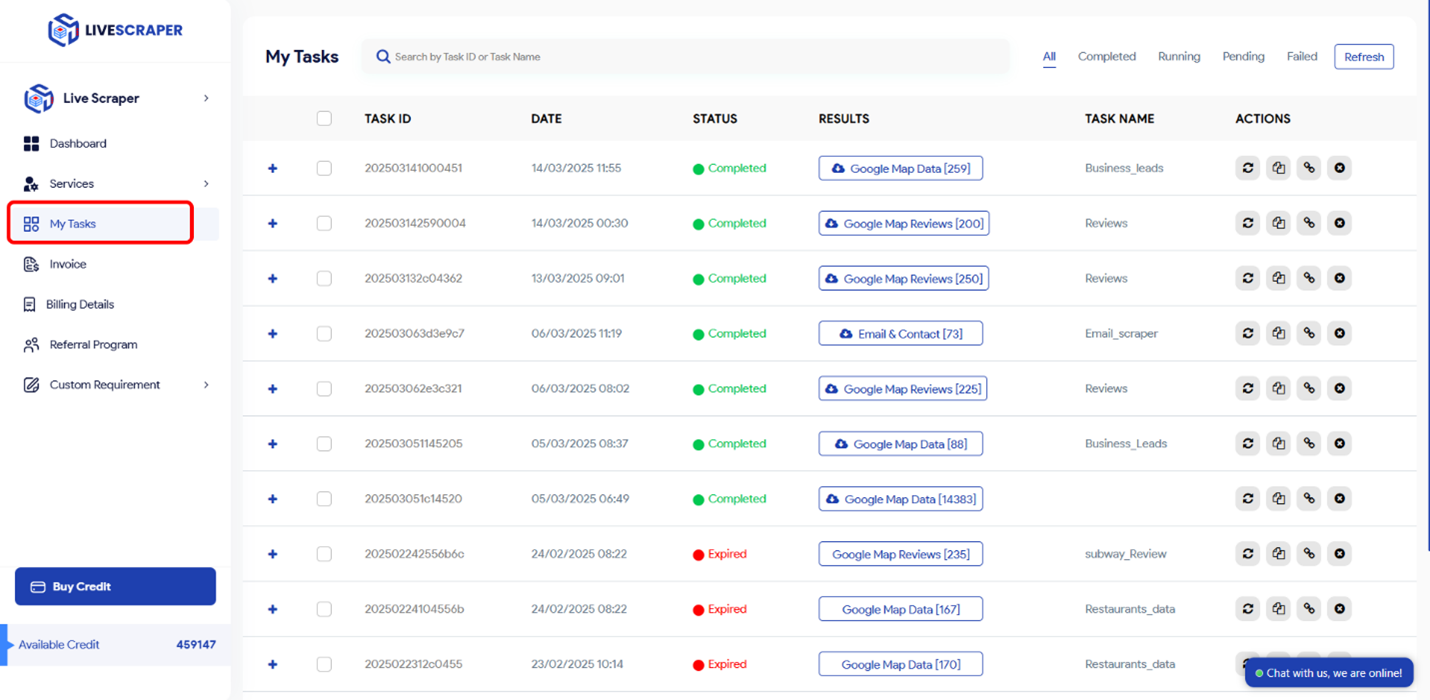The height and width of the screenshot is (700, 1430).
Task: Show Failed tasks tab
Action: (x=1301, y=56)
